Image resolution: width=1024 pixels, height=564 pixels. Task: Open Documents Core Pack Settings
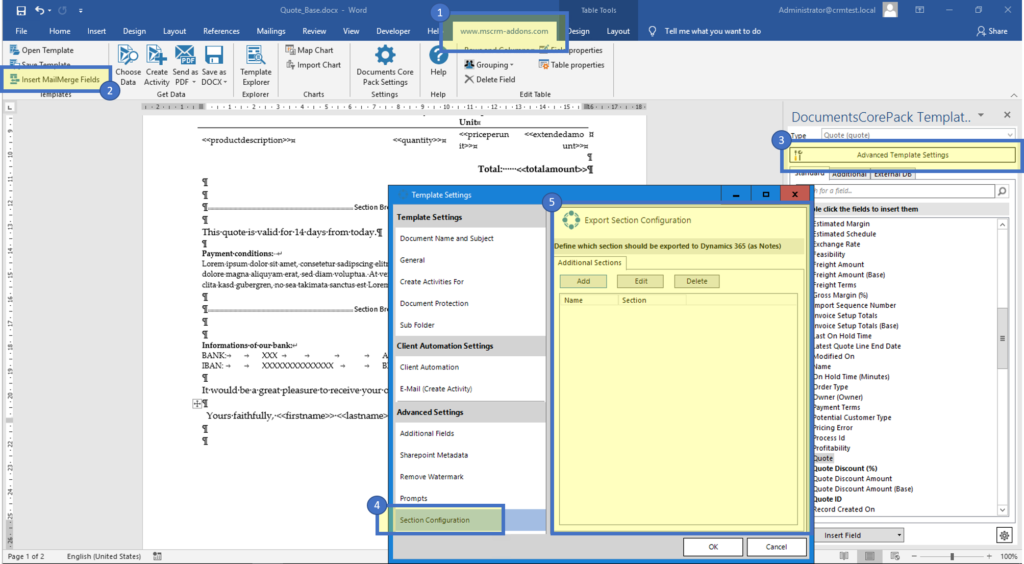(x=385, y=65)
